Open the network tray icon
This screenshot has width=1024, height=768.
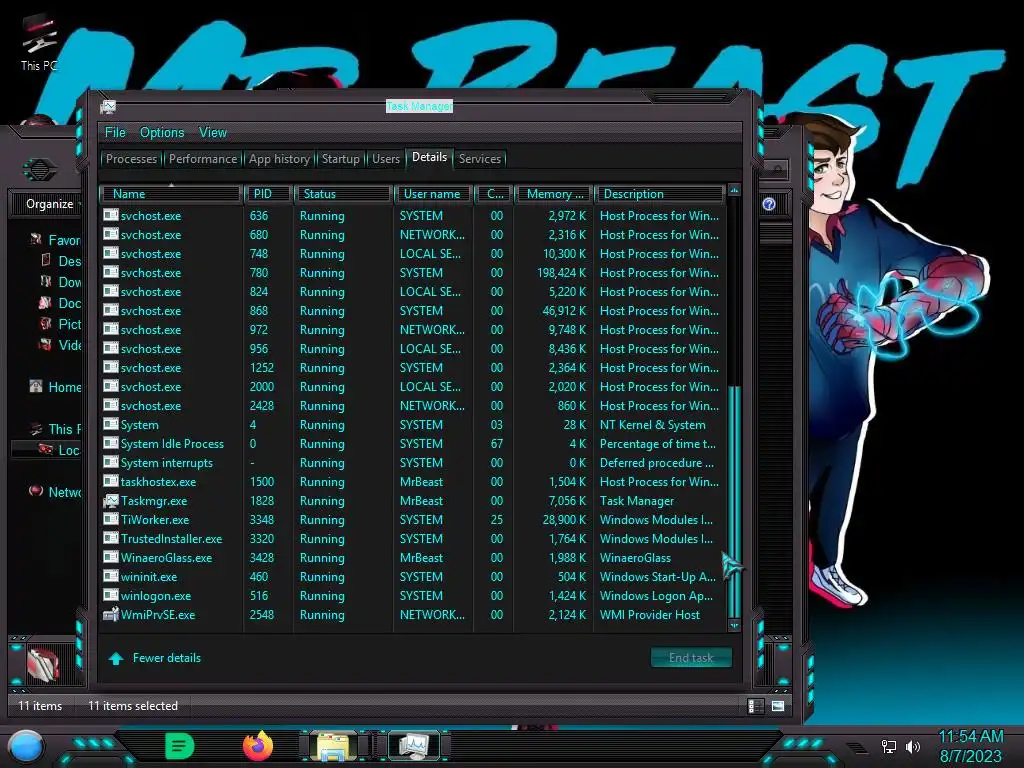(888, 746)
